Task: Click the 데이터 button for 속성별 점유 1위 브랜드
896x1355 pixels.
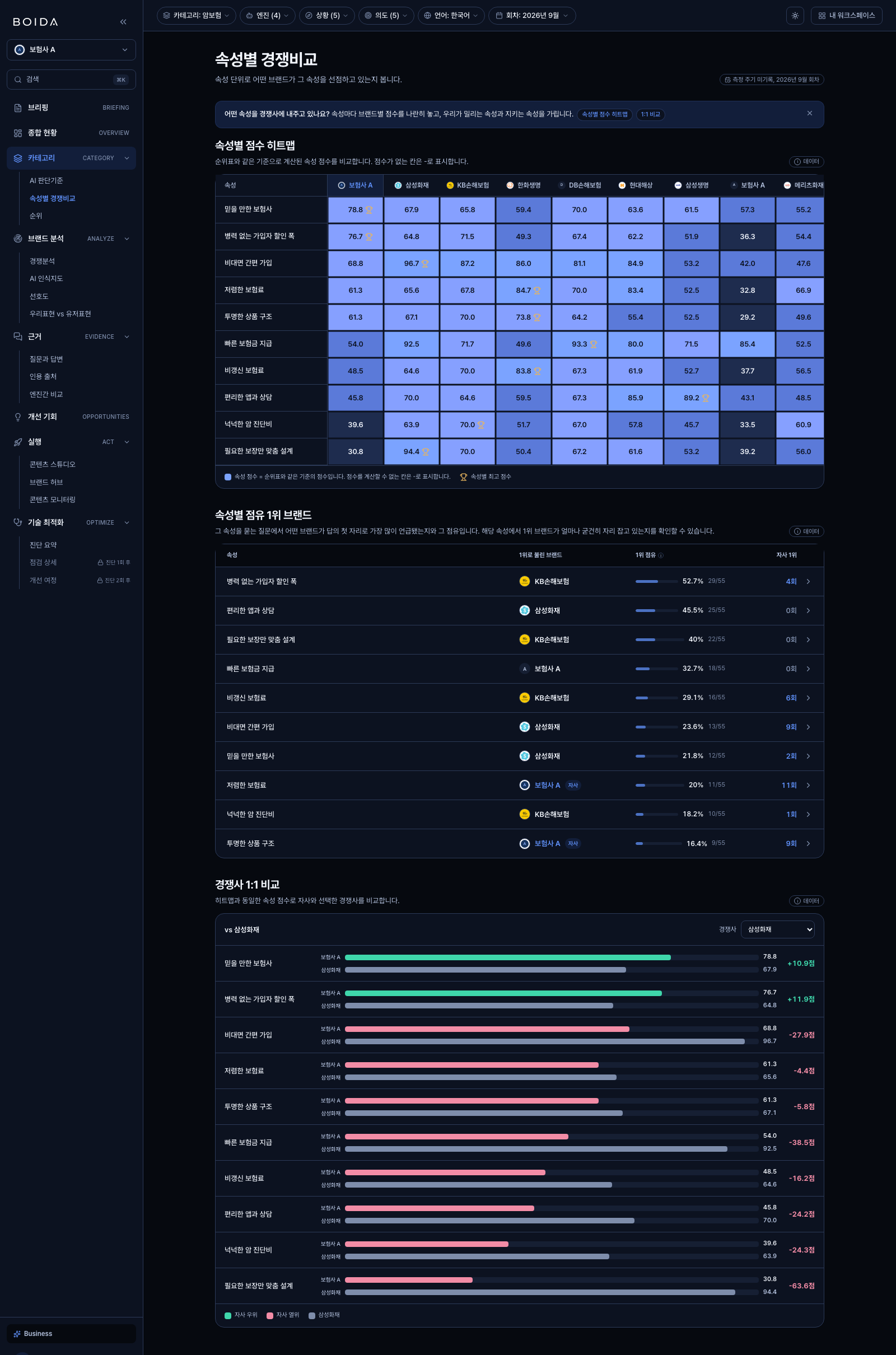Action: (806, 531)
